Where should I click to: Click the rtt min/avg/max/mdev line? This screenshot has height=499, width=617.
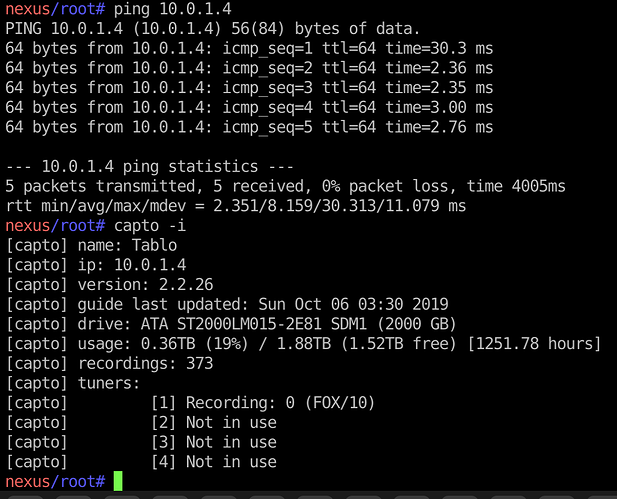[236, 206]
